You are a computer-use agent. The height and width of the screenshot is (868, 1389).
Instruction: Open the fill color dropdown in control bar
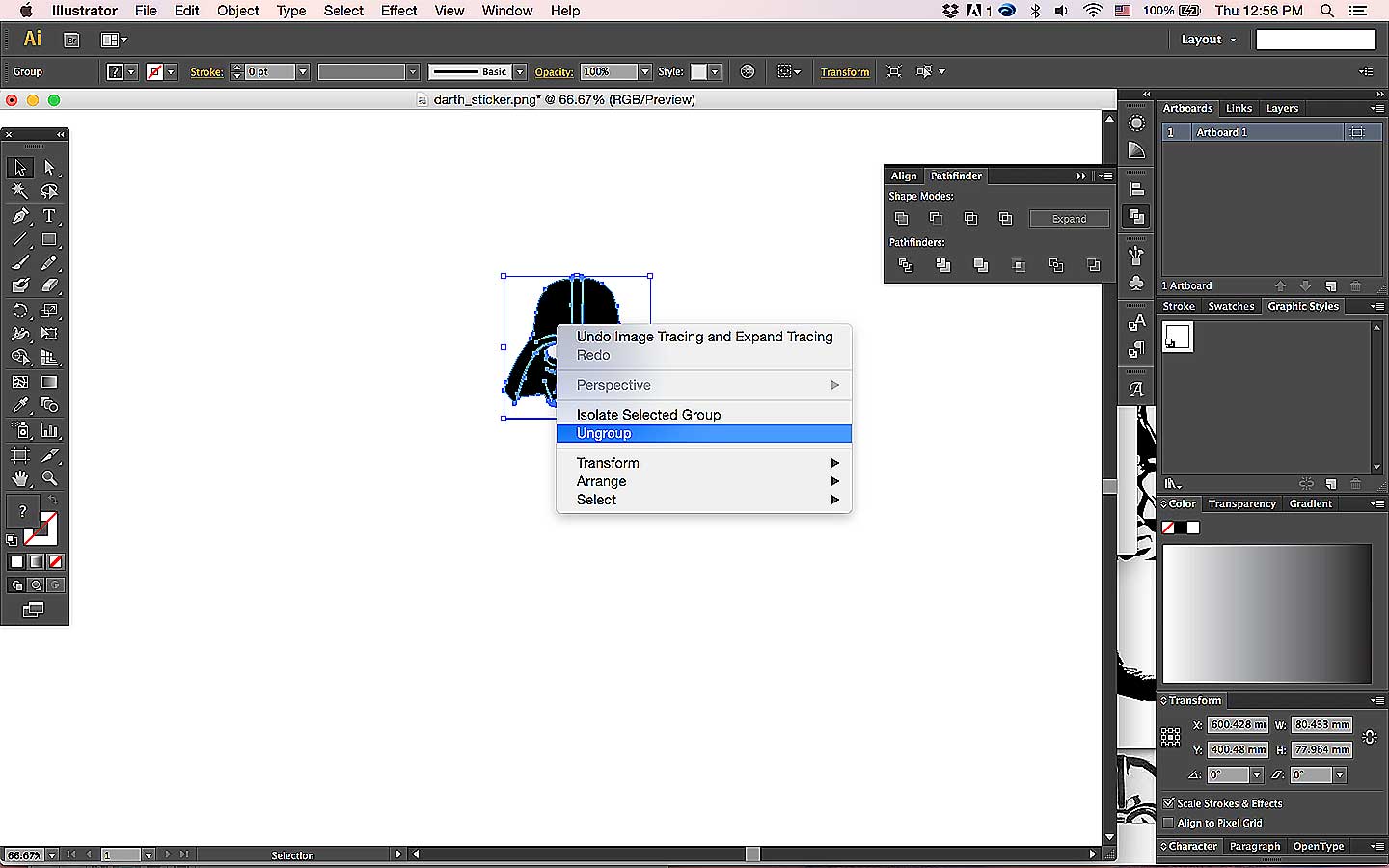[131, 71]
